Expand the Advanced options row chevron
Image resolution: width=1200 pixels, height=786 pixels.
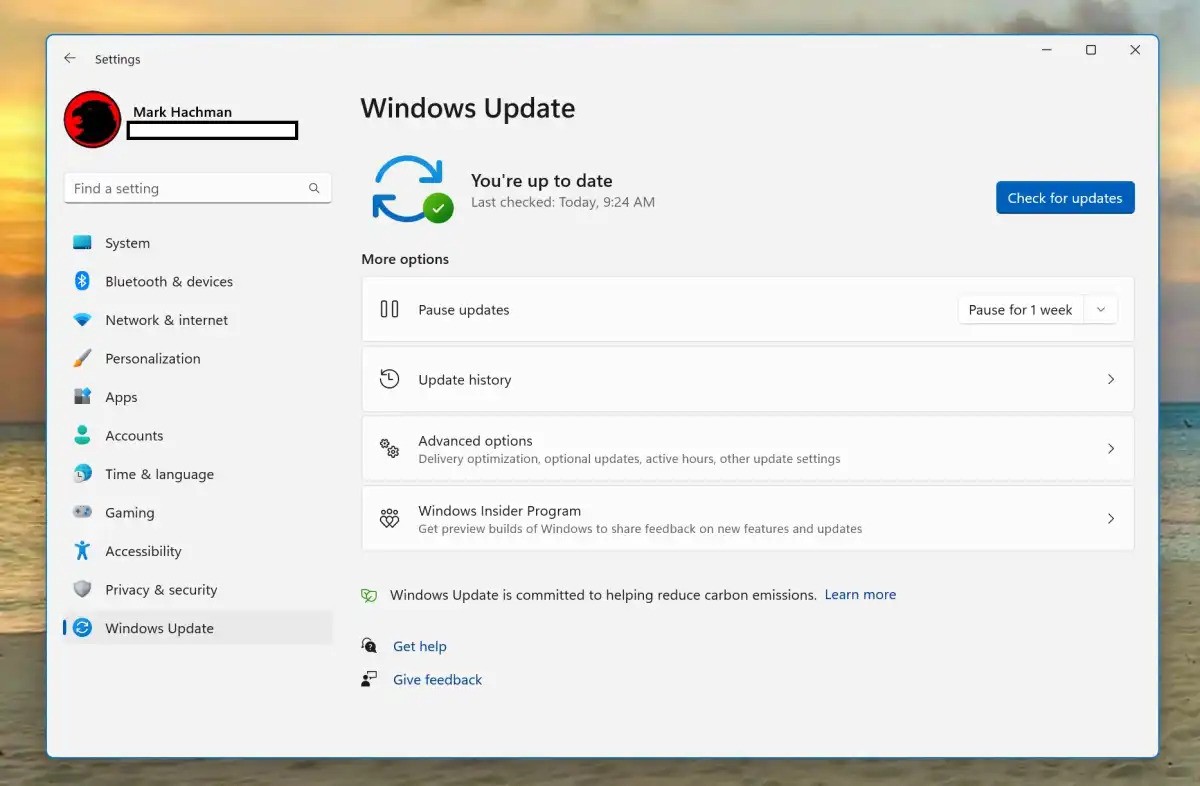point(1111,448)
